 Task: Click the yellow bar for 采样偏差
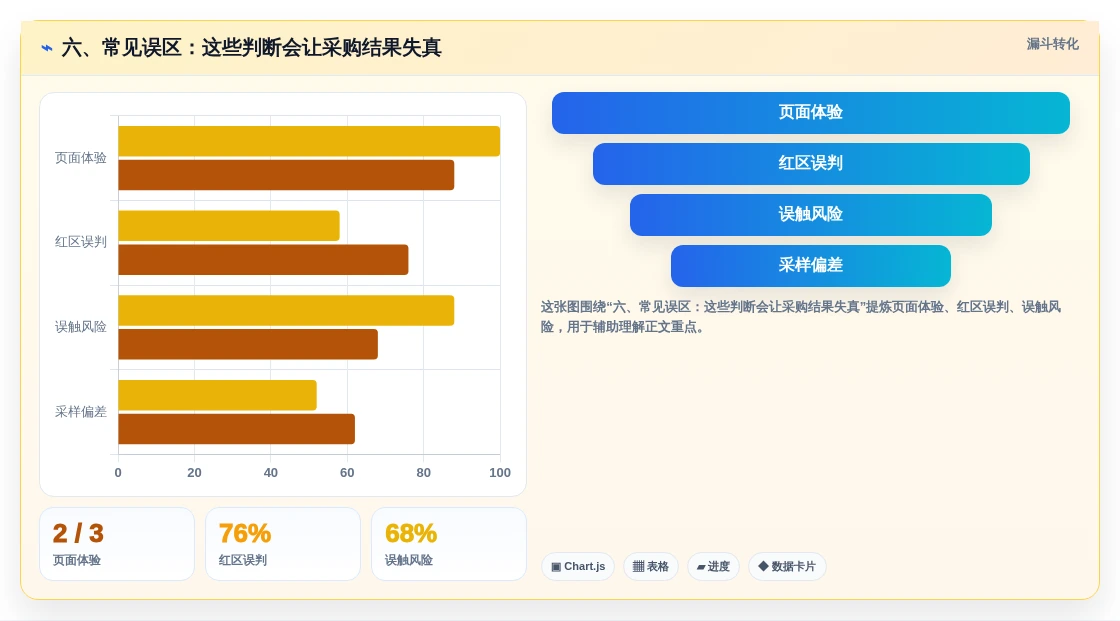[x=217, y=395]
